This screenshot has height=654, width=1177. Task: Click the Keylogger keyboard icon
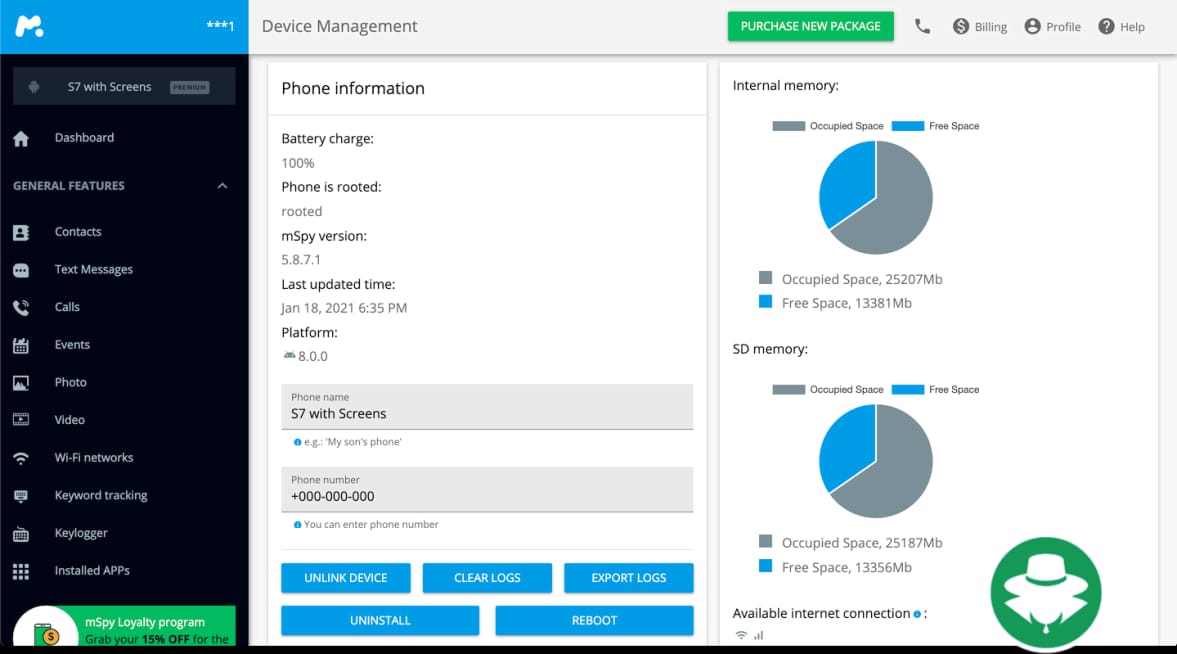click(21, 534)
